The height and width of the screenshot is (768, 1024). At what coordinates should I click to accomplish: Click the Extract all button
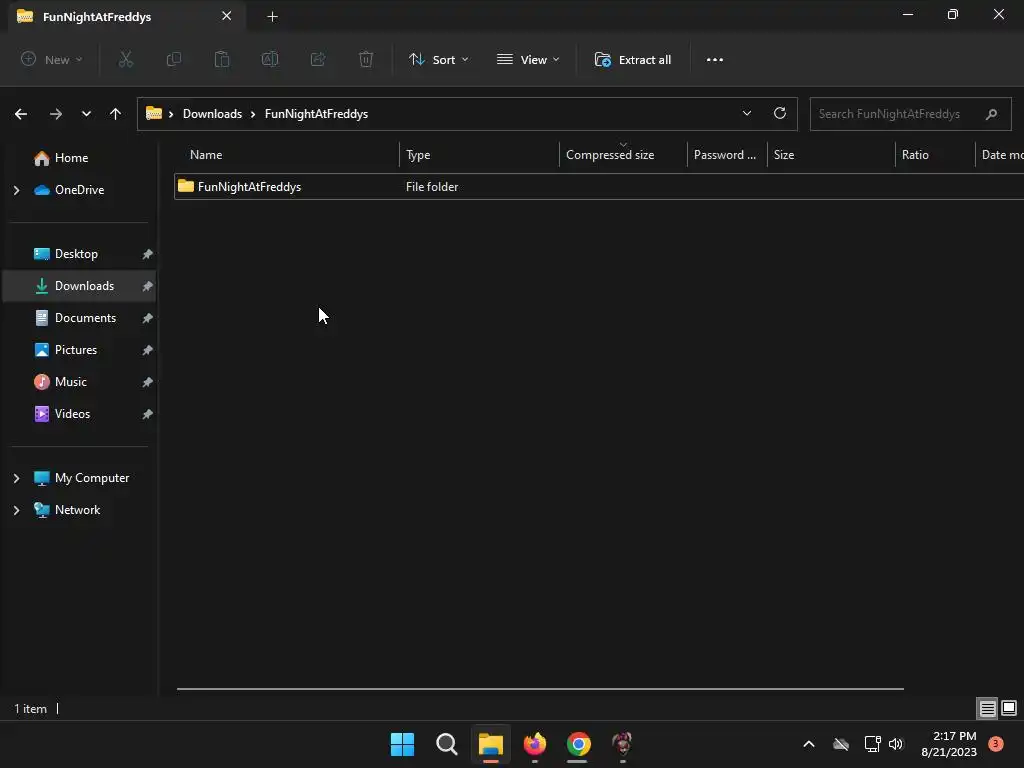(632, 59)
